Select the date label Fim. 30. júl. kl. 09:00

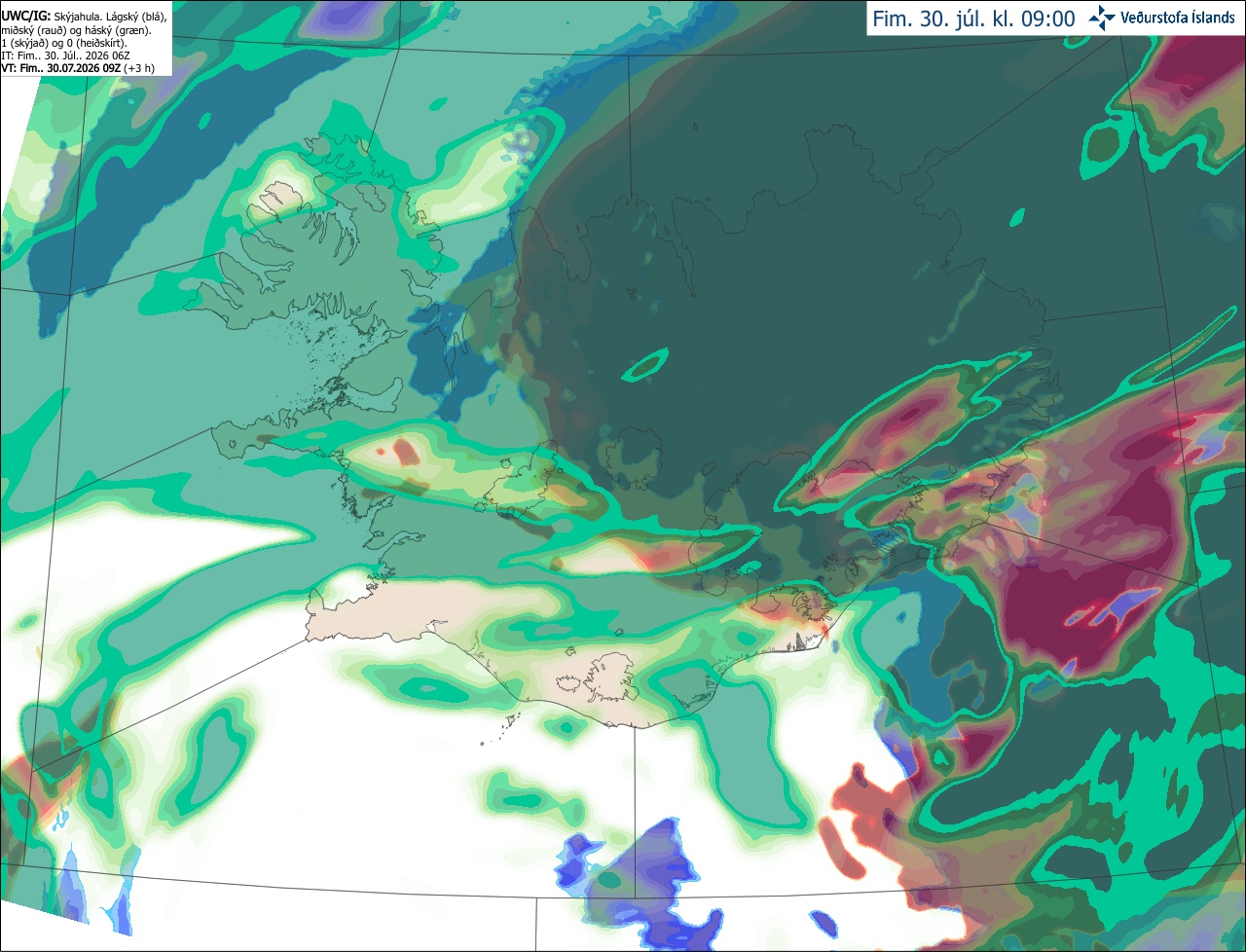[973, 18]
